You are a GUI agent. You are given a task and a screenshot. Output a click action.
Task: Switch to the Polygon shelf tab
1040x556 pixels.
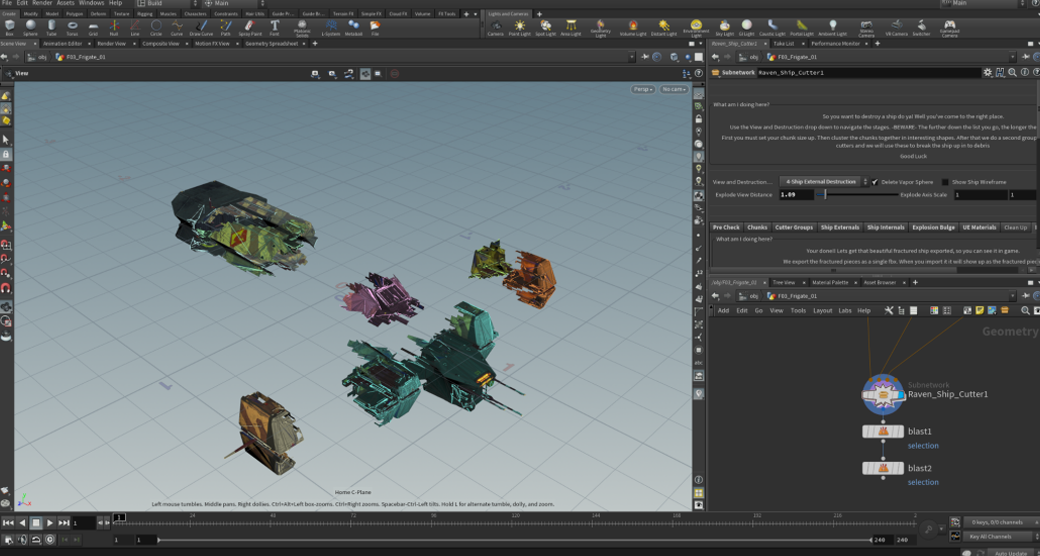(74, 13)
